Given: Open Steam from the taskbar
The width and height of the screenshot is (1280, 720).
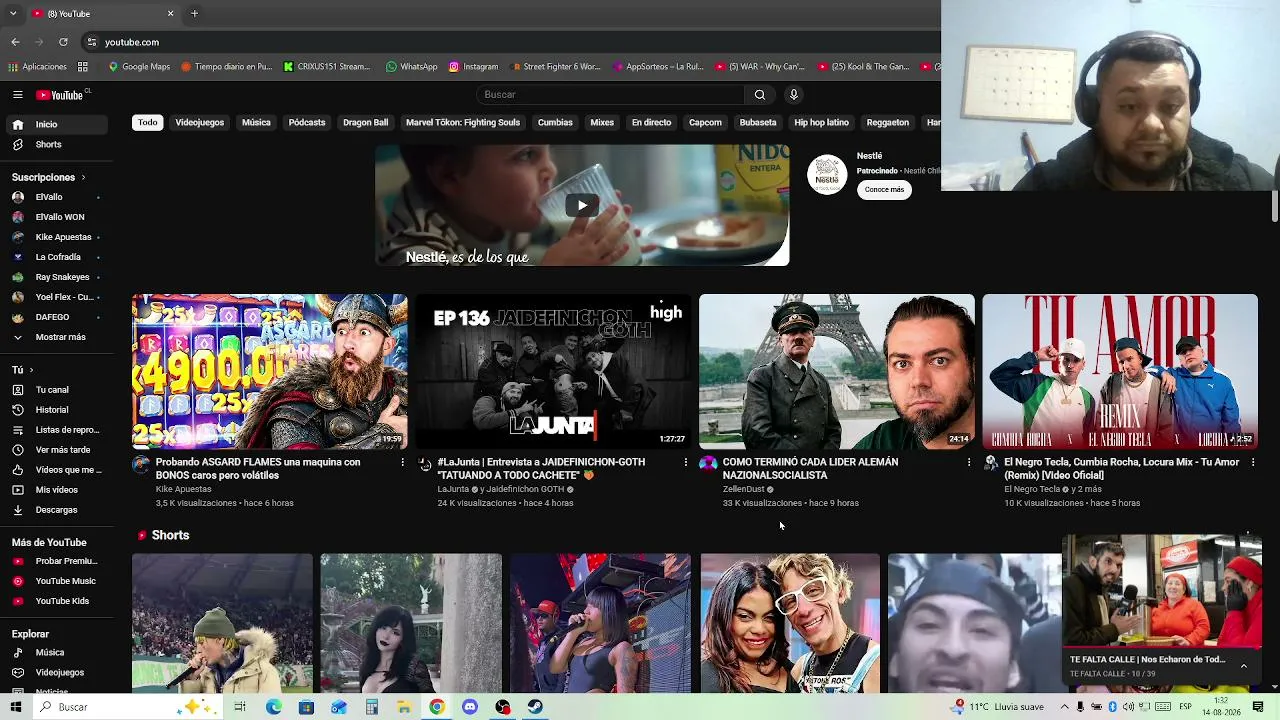Looking at the screenshot, I should click(535, 707).
